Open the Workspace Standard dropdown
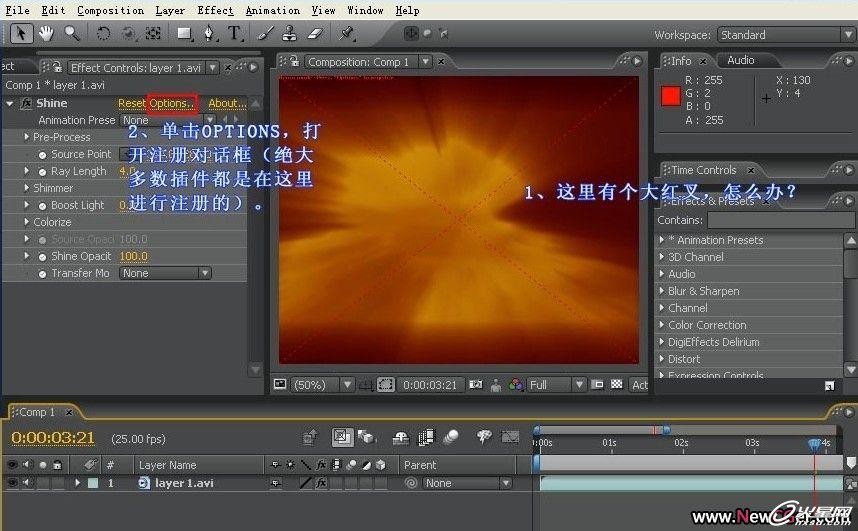Screen dimensions: 858x531 click(x=786, y=34)
